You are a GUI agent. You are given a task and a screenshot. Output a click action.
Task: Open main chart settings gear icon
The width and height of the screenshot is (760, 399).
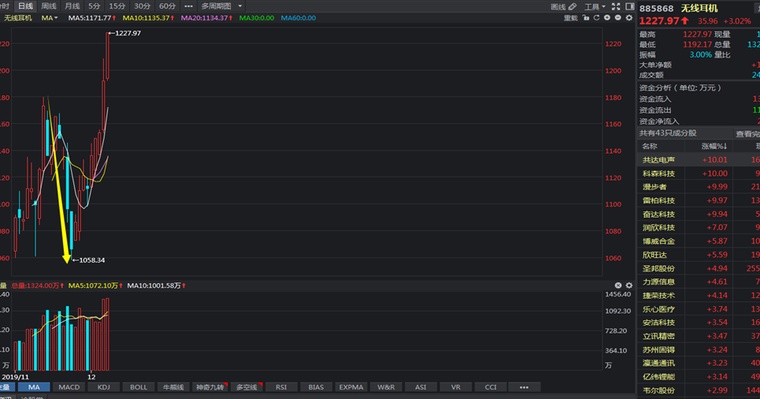[x=629, y=18]
